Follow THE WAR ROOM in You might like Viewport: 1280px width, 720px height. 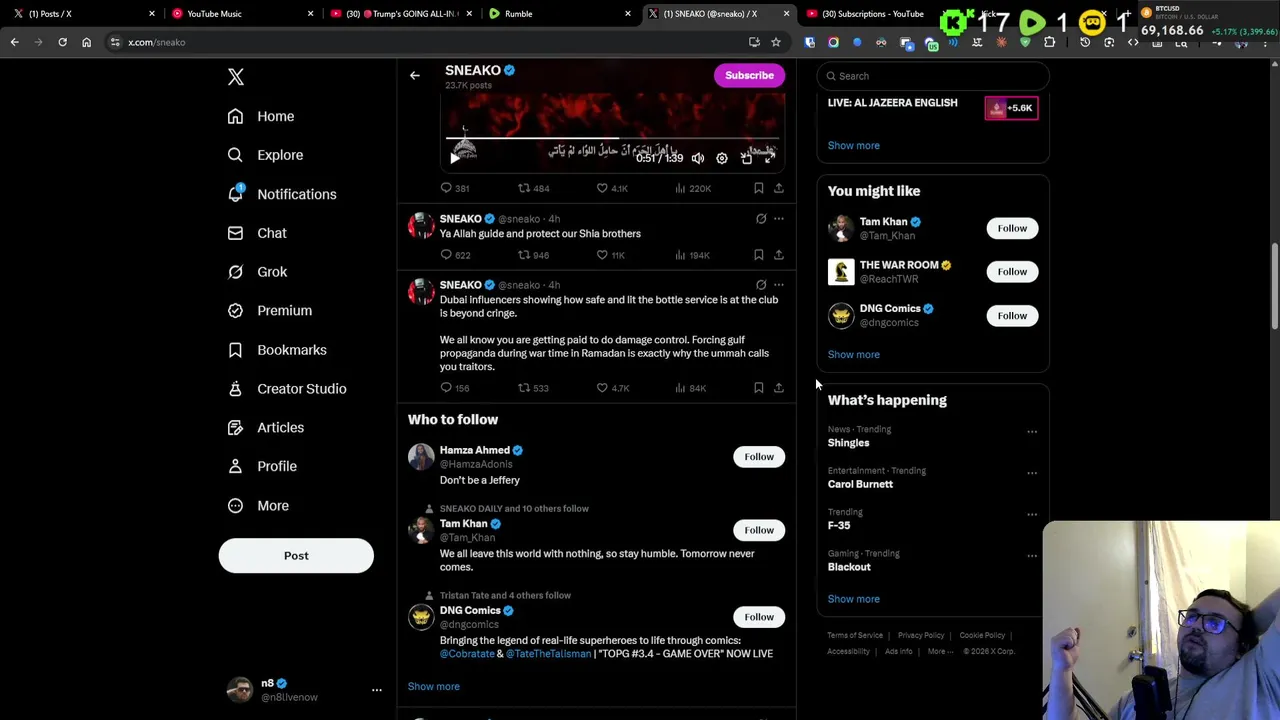point(1012,272)
